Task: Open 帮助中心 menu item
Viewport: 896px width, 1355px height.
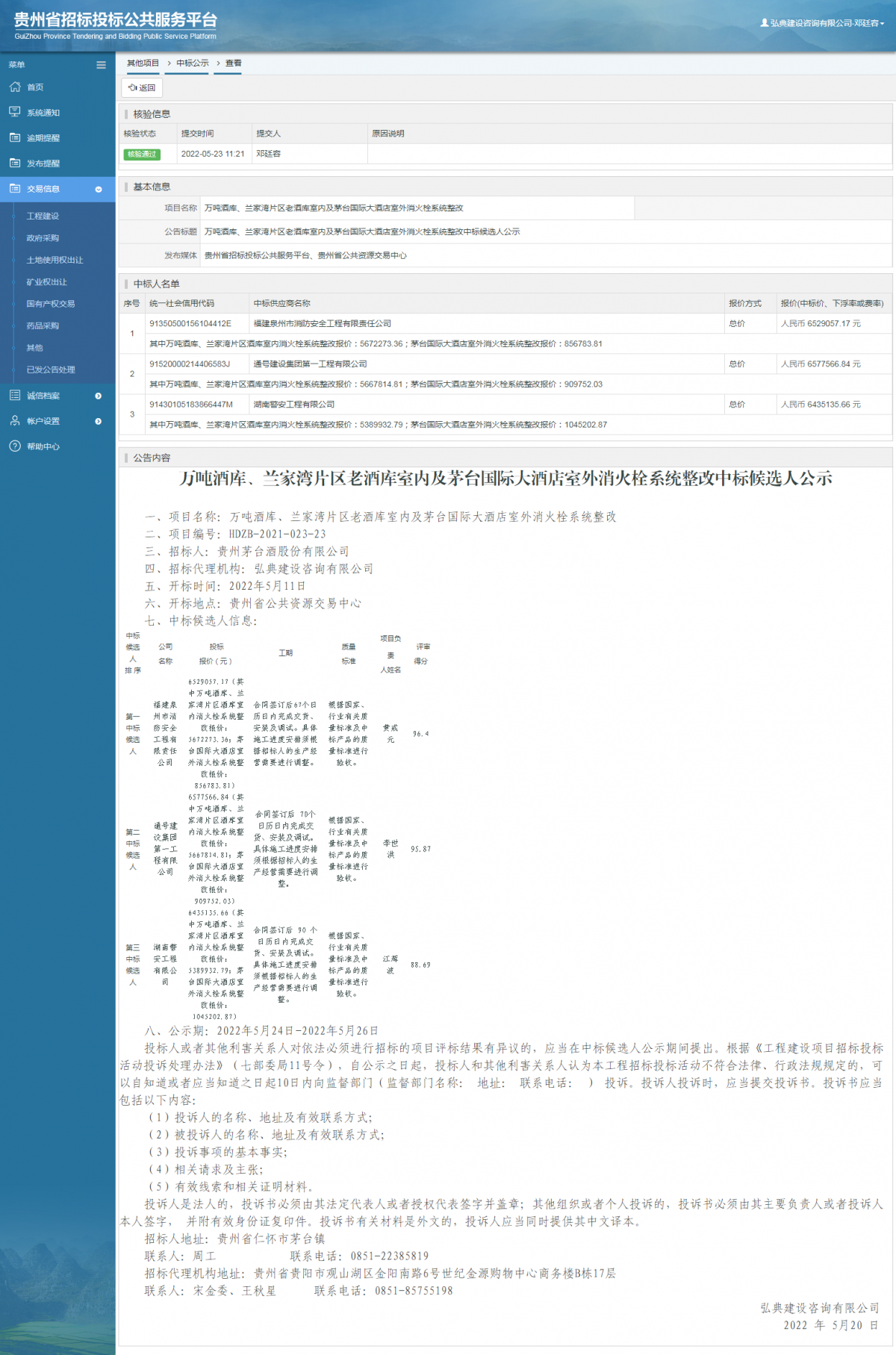Action: (43, 446)
